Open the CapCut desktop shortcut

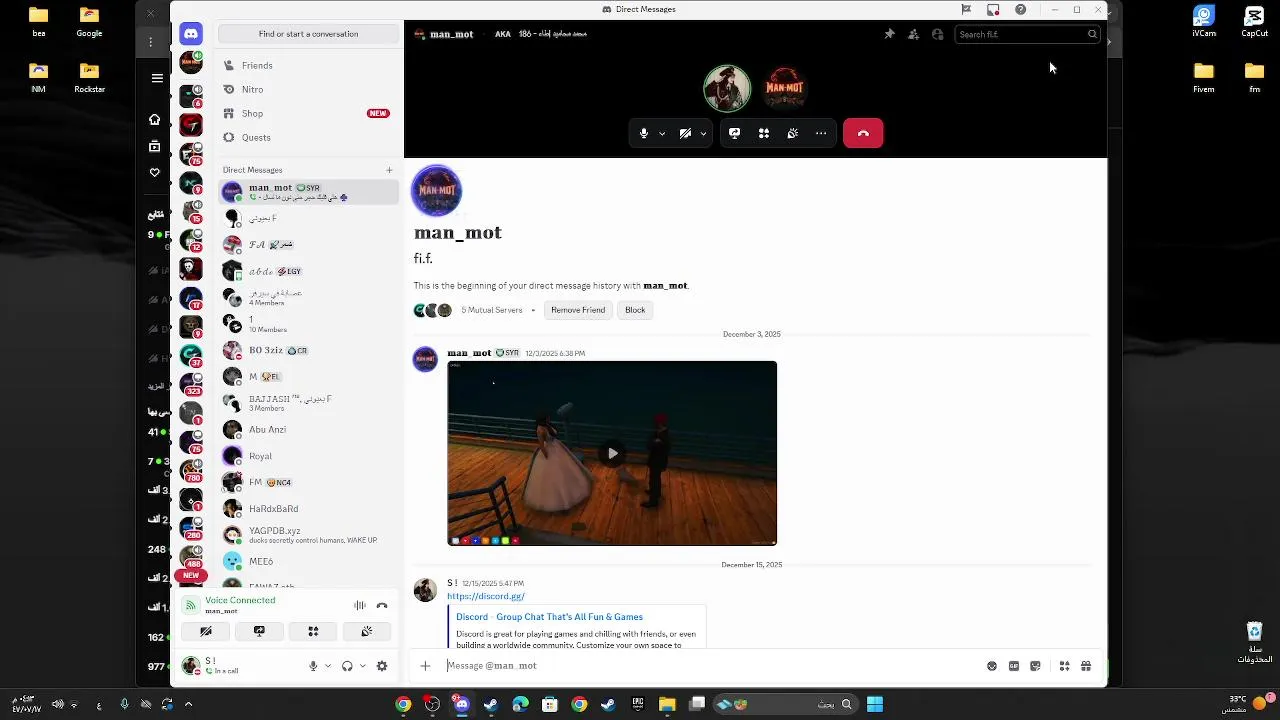1254,21
